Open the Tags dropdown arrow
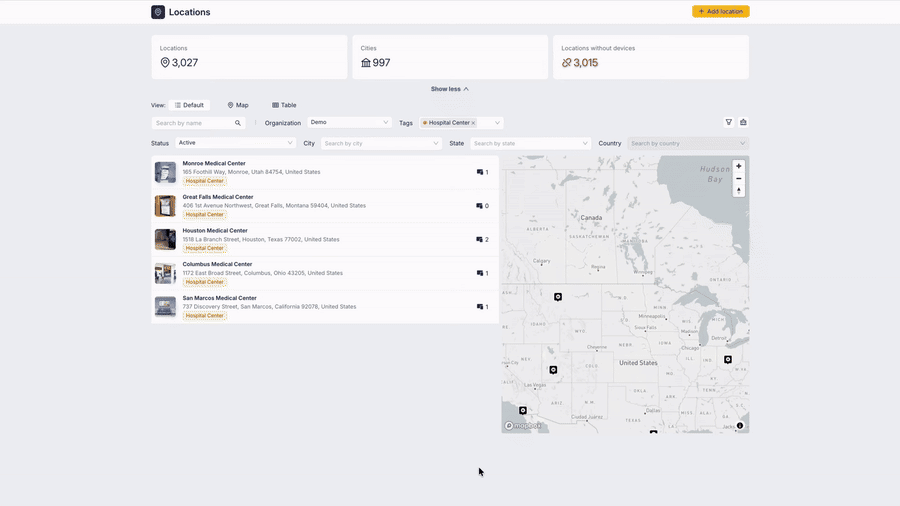Image resolution: width=900 pixels, height=506 pixels. [497, 123]
